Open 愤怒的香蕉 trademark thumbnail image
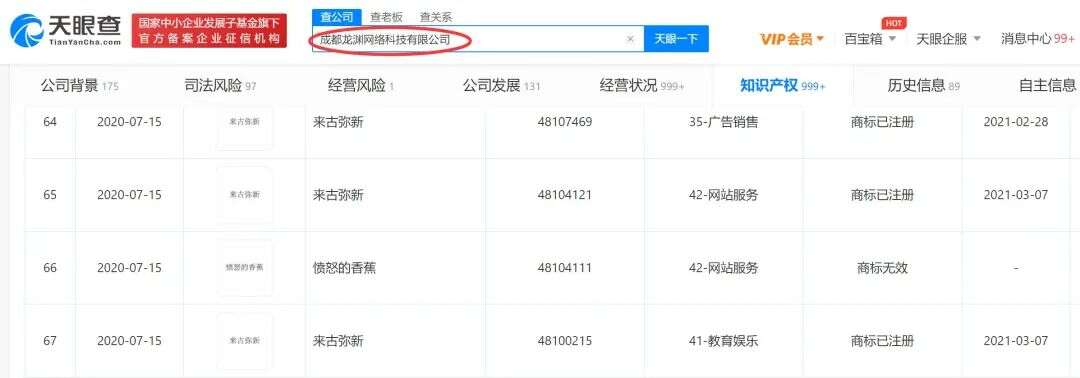The image size is (1080, 378). (245, 268)
